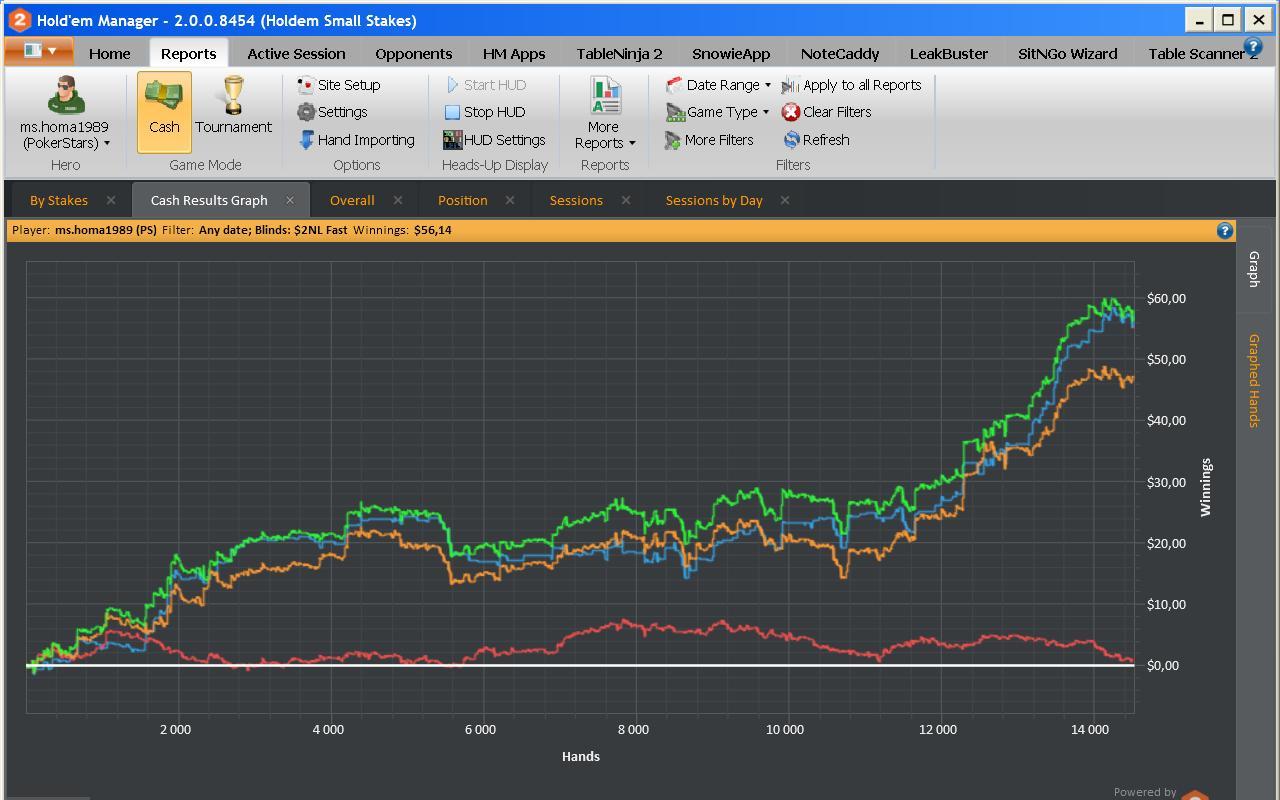The height and width of the screenshot is (800, 1280).
Task: Click the Reports ribbon tab
Action: (x=188, y=54)
